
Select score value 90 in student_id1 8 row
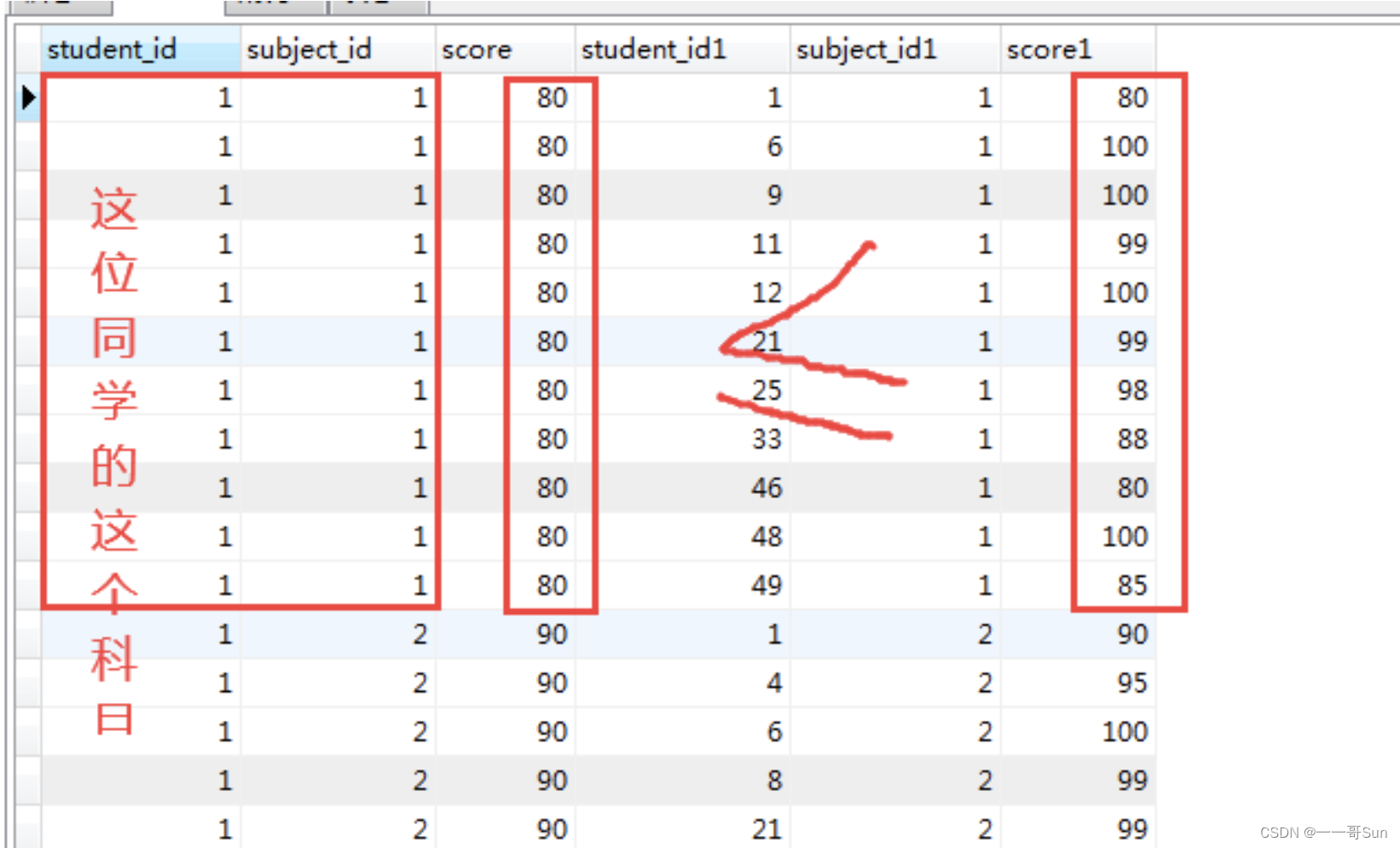506,780
